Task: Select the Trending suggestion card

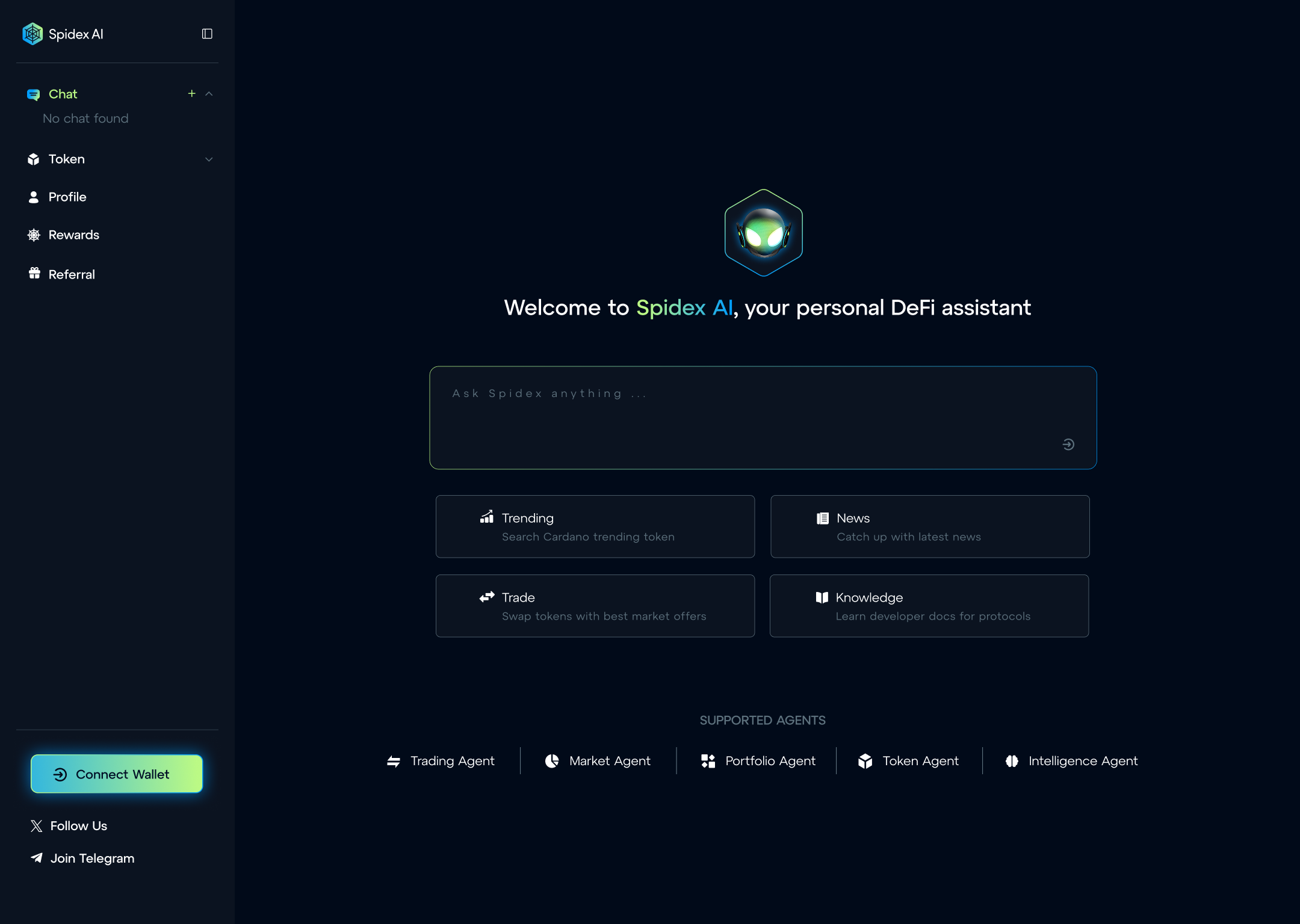Action: click(595, 526)
